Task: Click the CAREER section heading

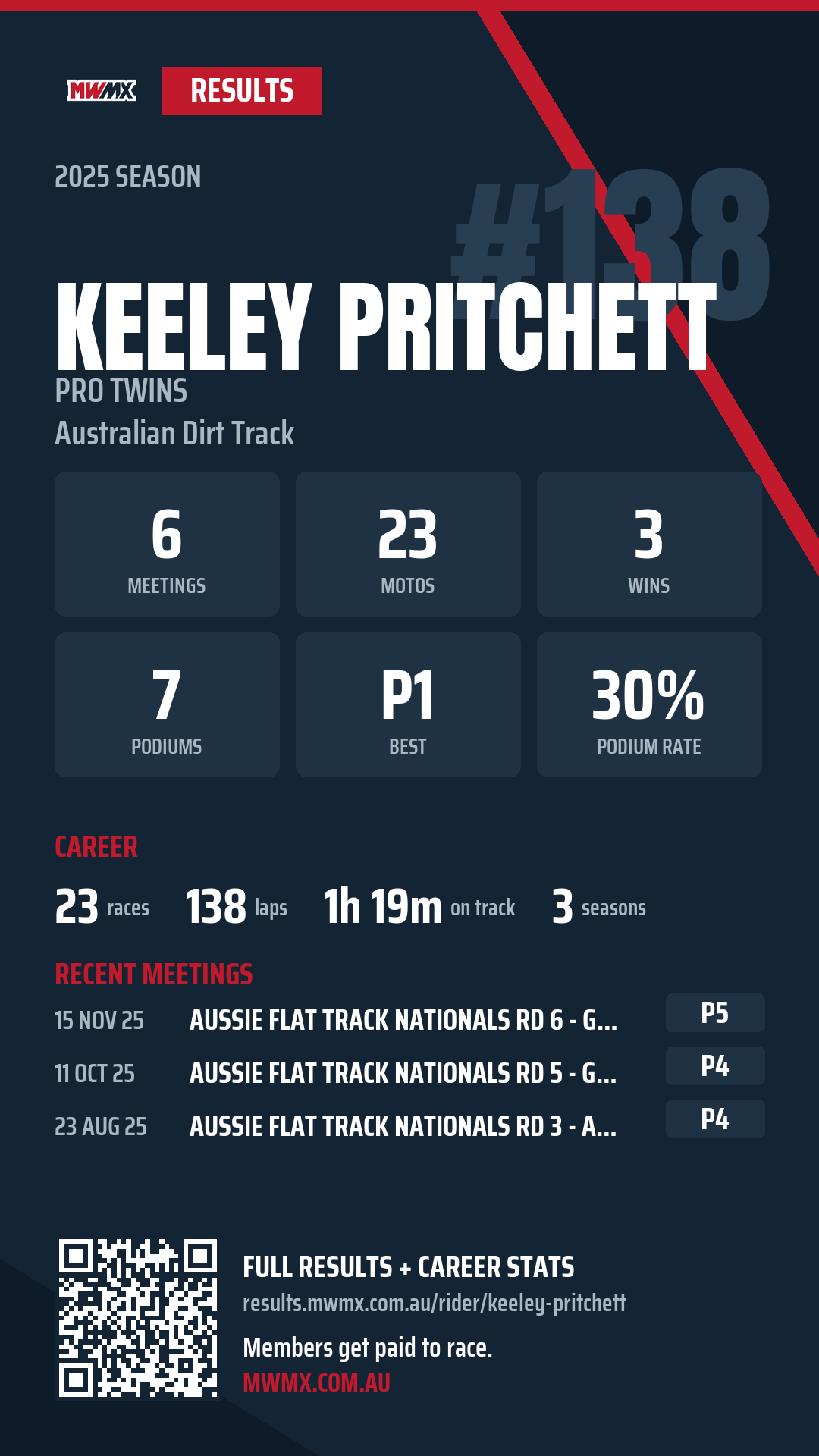Action: (96, 846)
